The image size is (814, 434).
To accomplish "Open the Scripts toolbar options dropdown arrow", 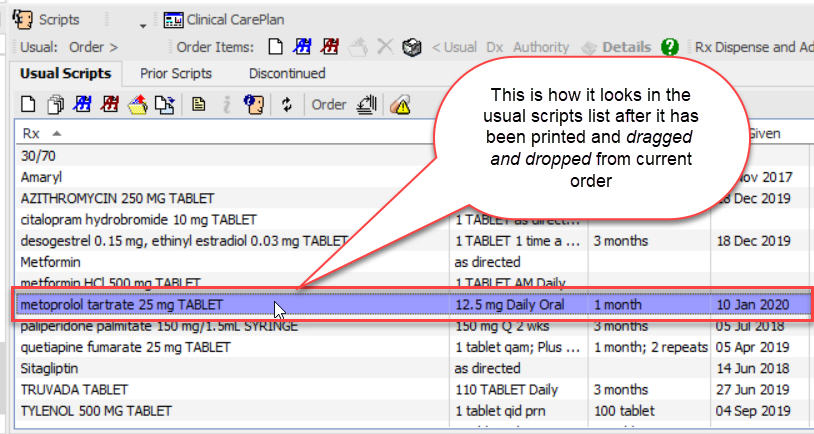I will (143, 22).
